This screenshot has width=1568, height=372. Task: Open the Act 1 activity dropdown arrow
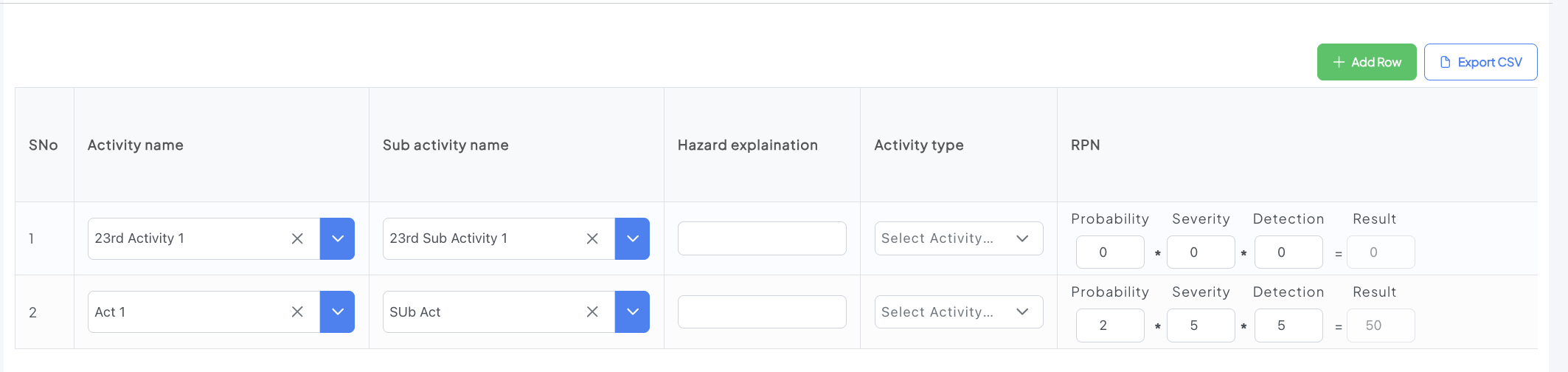337,311
